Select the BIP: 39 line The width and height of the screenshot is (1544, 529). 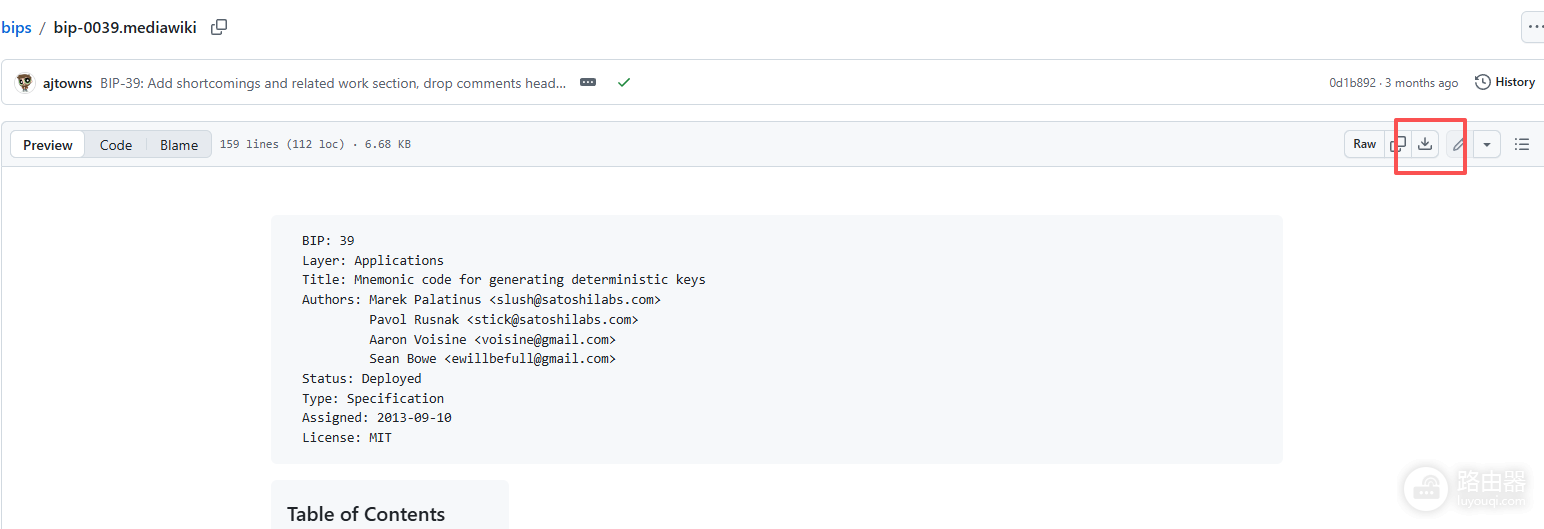pos(328,240)
